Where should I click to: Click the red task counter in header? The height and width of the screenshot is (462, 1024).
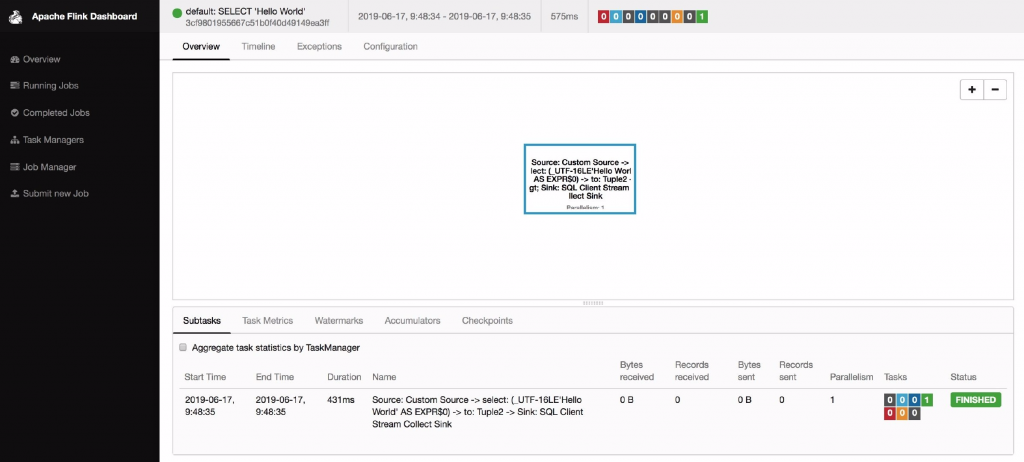coord(604,16)
